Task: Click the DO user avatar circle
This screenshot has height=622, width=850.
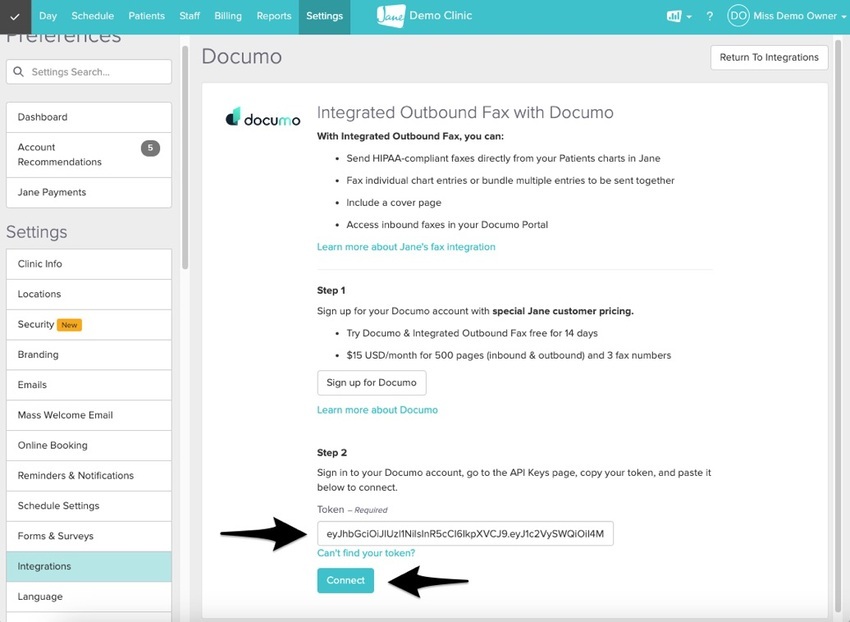Action: [738, 16]
